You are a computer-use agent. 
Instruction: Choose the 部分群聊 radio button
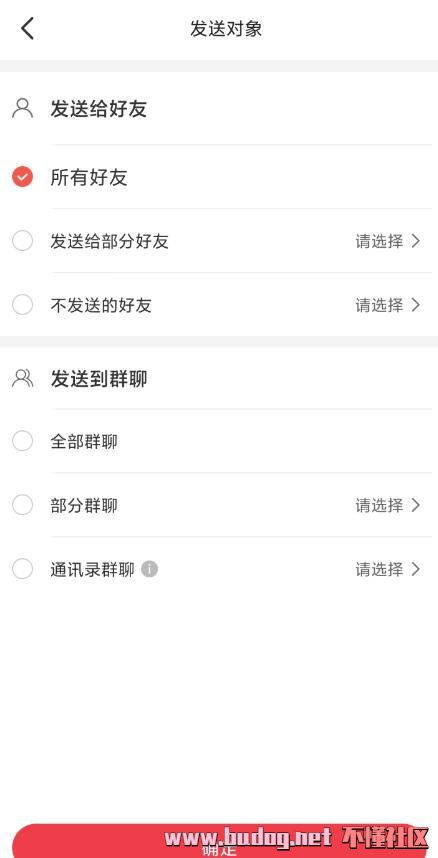22,505
